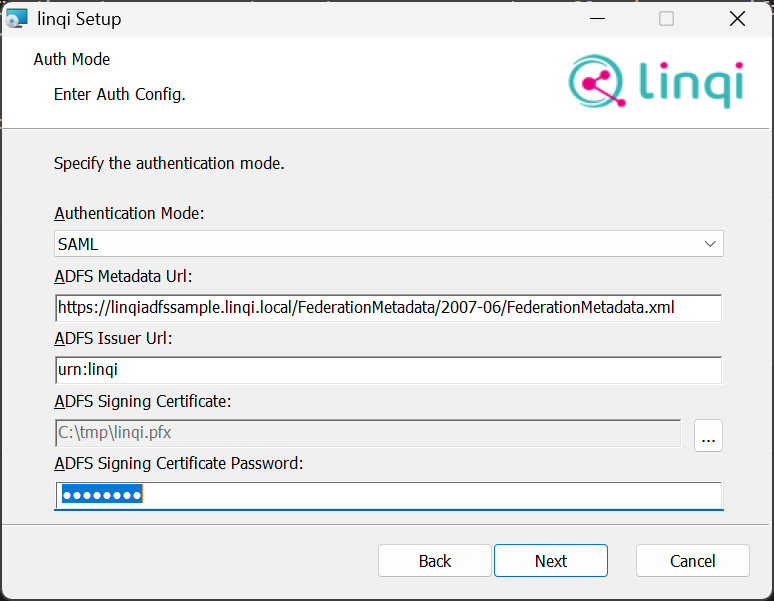774x601 pixels.
Task: Click inside the ADFS Metadata Url field
Action: click(389, 308)
